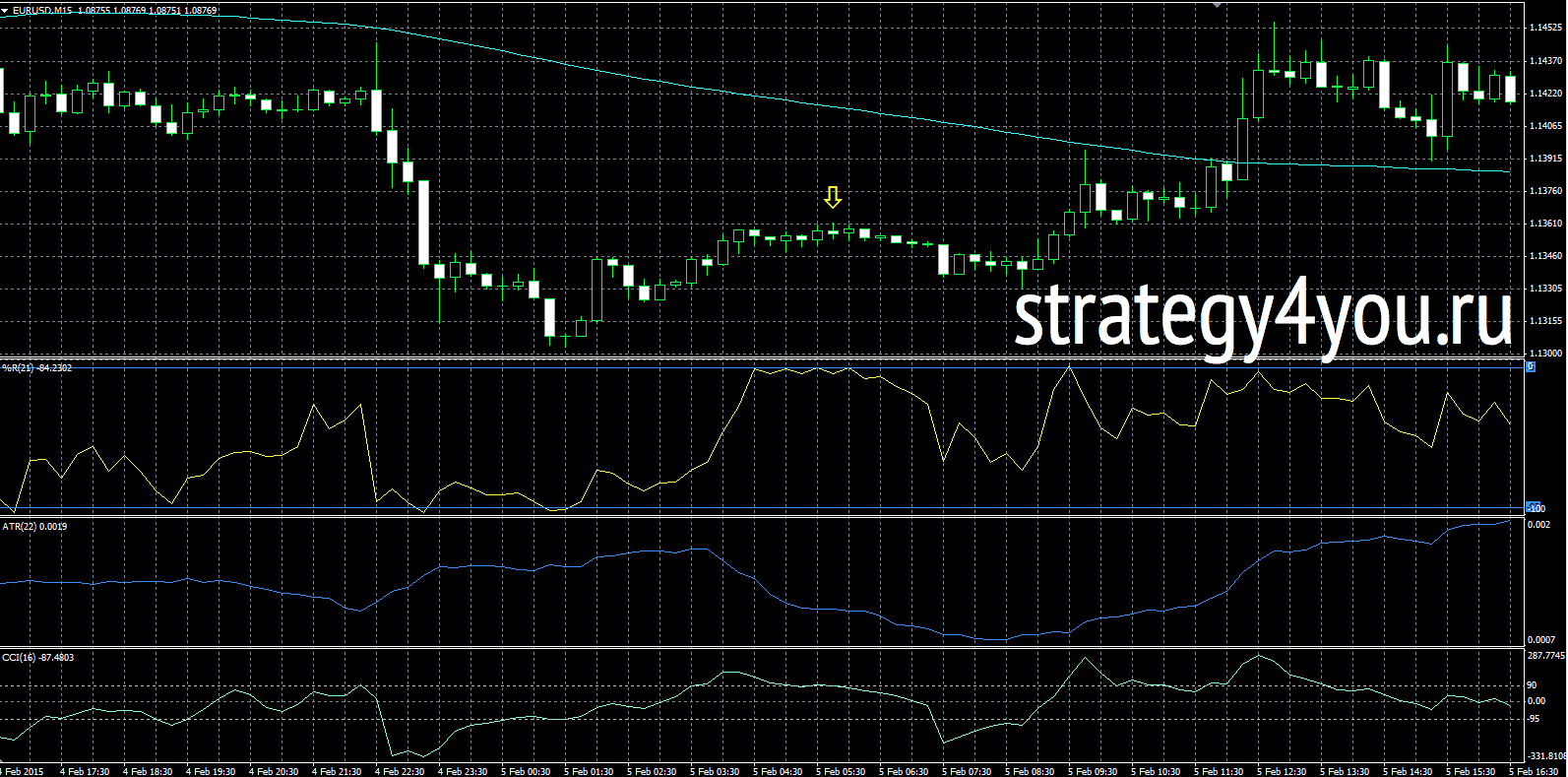Click the 4 Feb 22:30 time label
Image resolution: width=1568 pixels, height=777 pixels.
click(399, 771)
